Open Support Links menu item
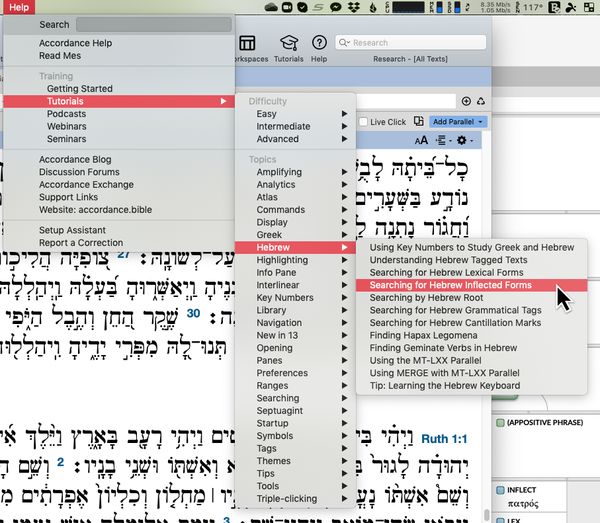Image resolution: width=600 pixels, height=523 pixels. [119, 197]
